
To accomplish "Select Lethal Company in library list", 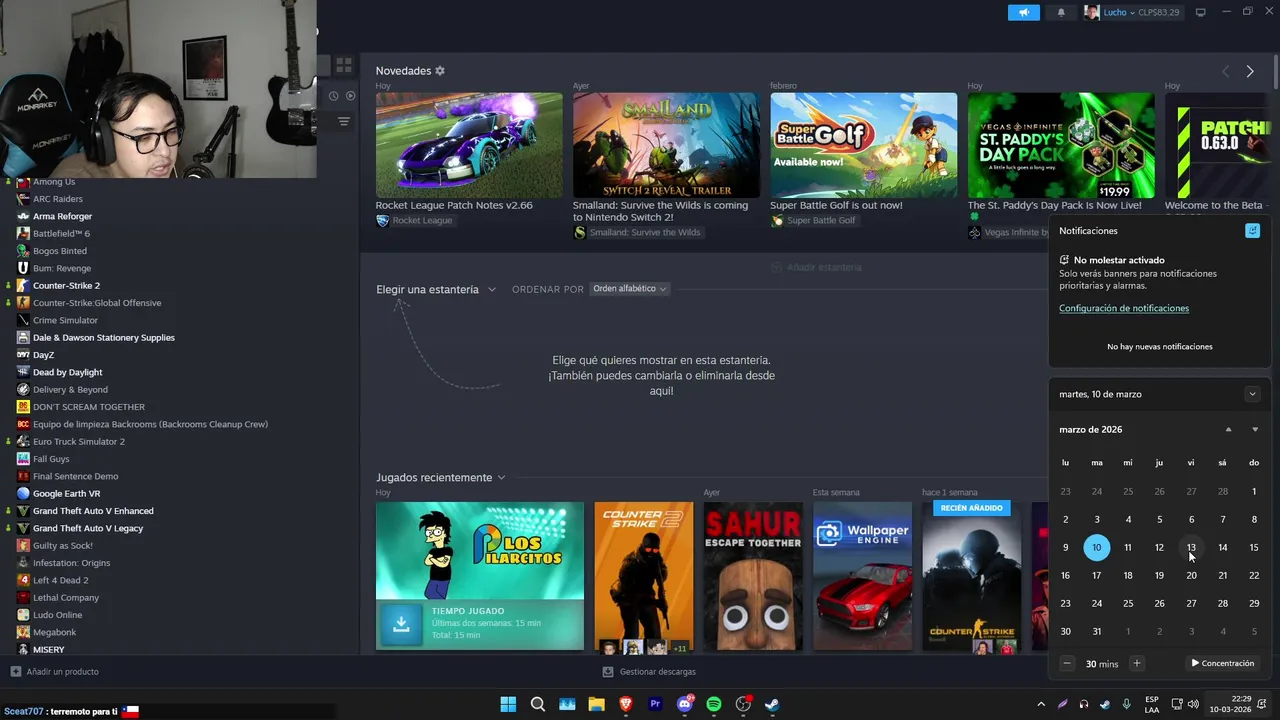I will click(x=66, y=597).
